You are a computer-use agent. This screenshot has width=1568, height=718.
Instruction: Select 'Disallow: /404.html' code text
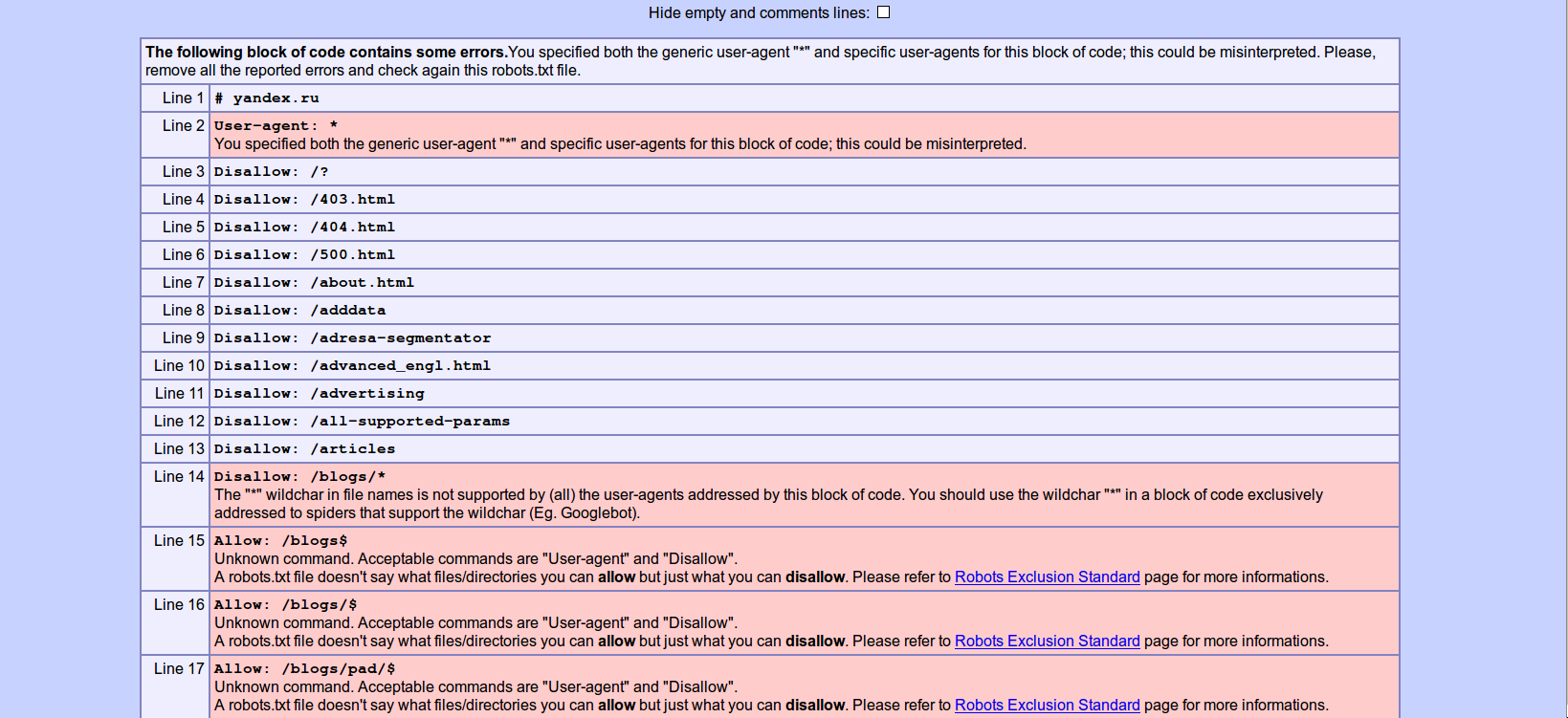tap(304, 228)
